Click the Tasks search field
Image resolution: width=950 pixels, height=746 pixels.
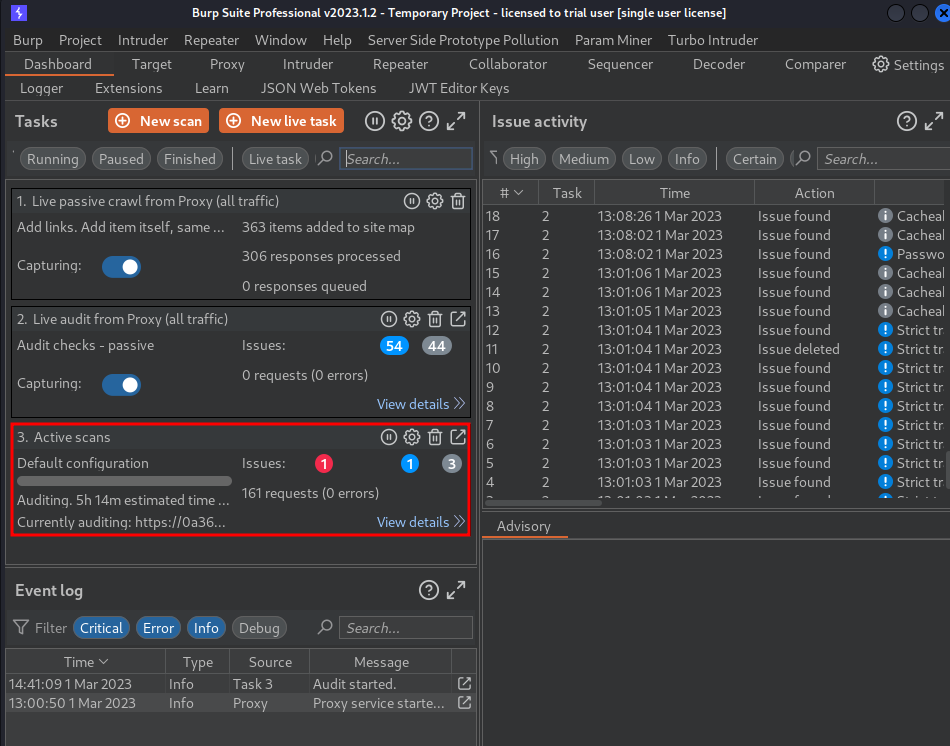(406, 159)
